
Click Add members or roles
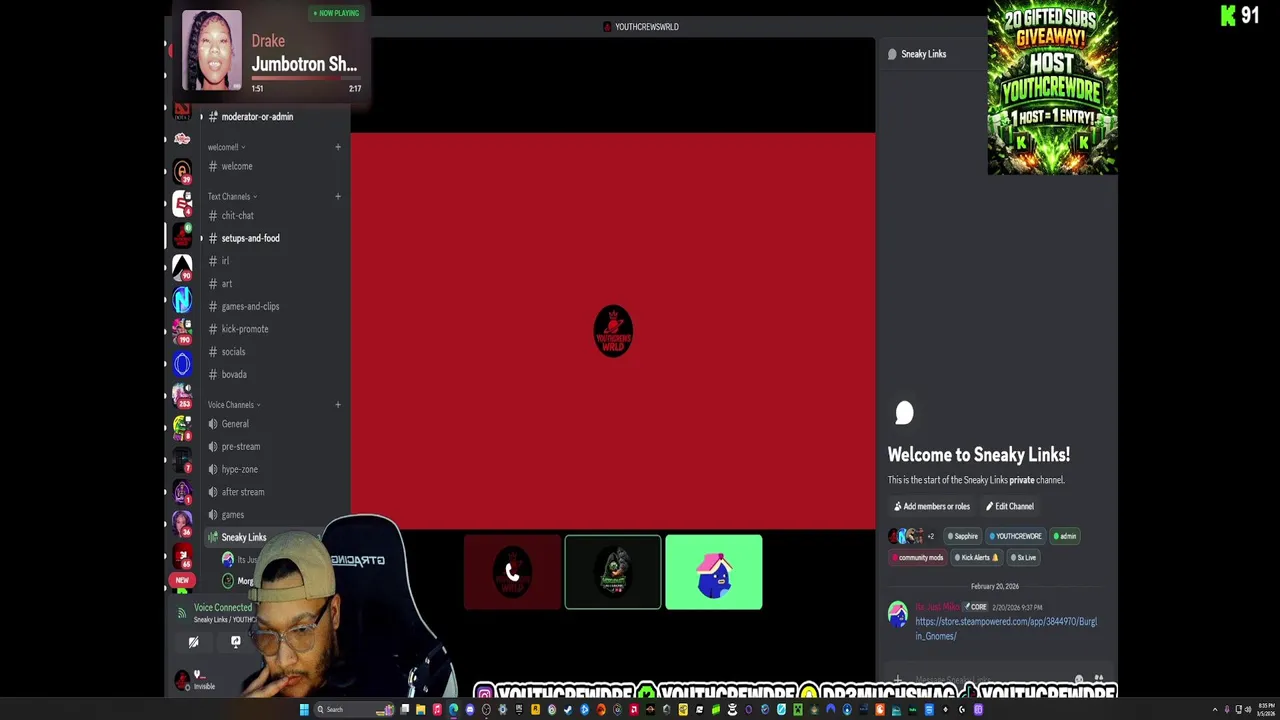[932, 506]
